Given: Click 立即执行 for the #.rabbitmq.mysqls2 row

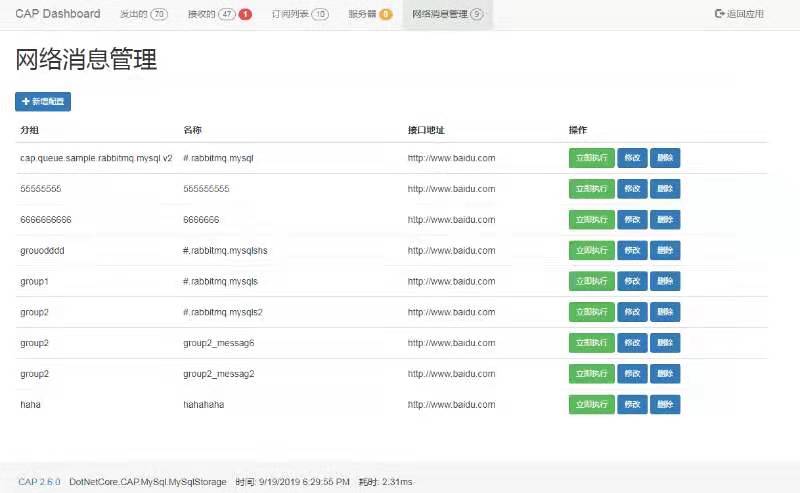Looking at the screenshot, I should 591,312.
